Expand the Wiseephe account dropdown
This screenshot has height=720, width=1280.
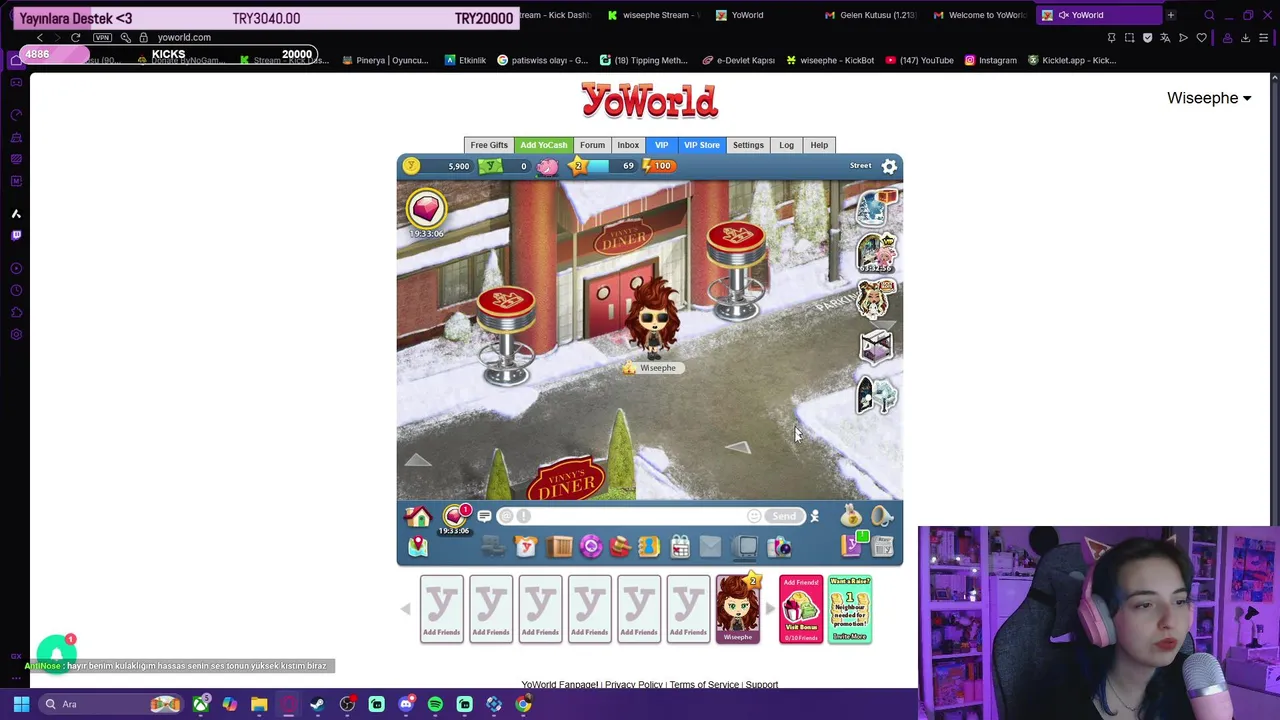coord(1209,98)
